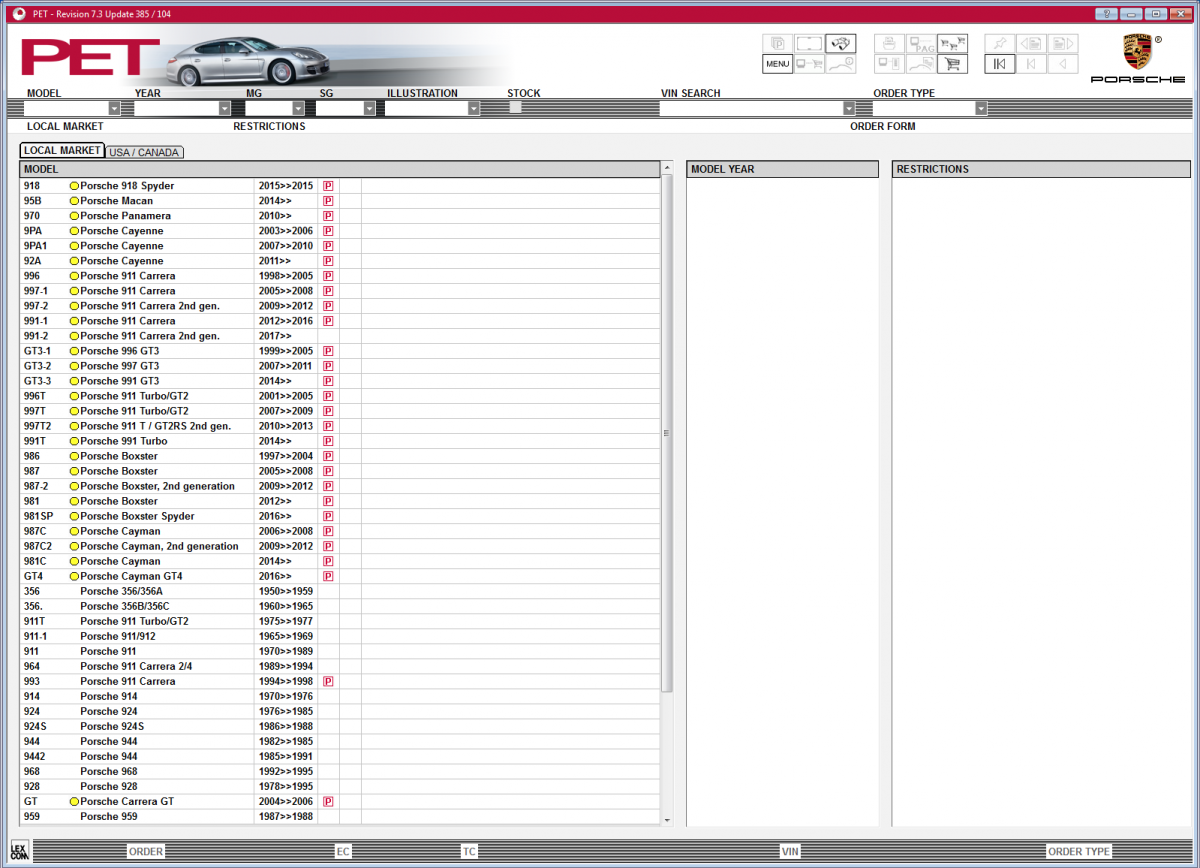Image resolution: width=1200 pixels, height=868 pixels.
Task: Select the Porsche Panamera row
Action: point(340,216)
